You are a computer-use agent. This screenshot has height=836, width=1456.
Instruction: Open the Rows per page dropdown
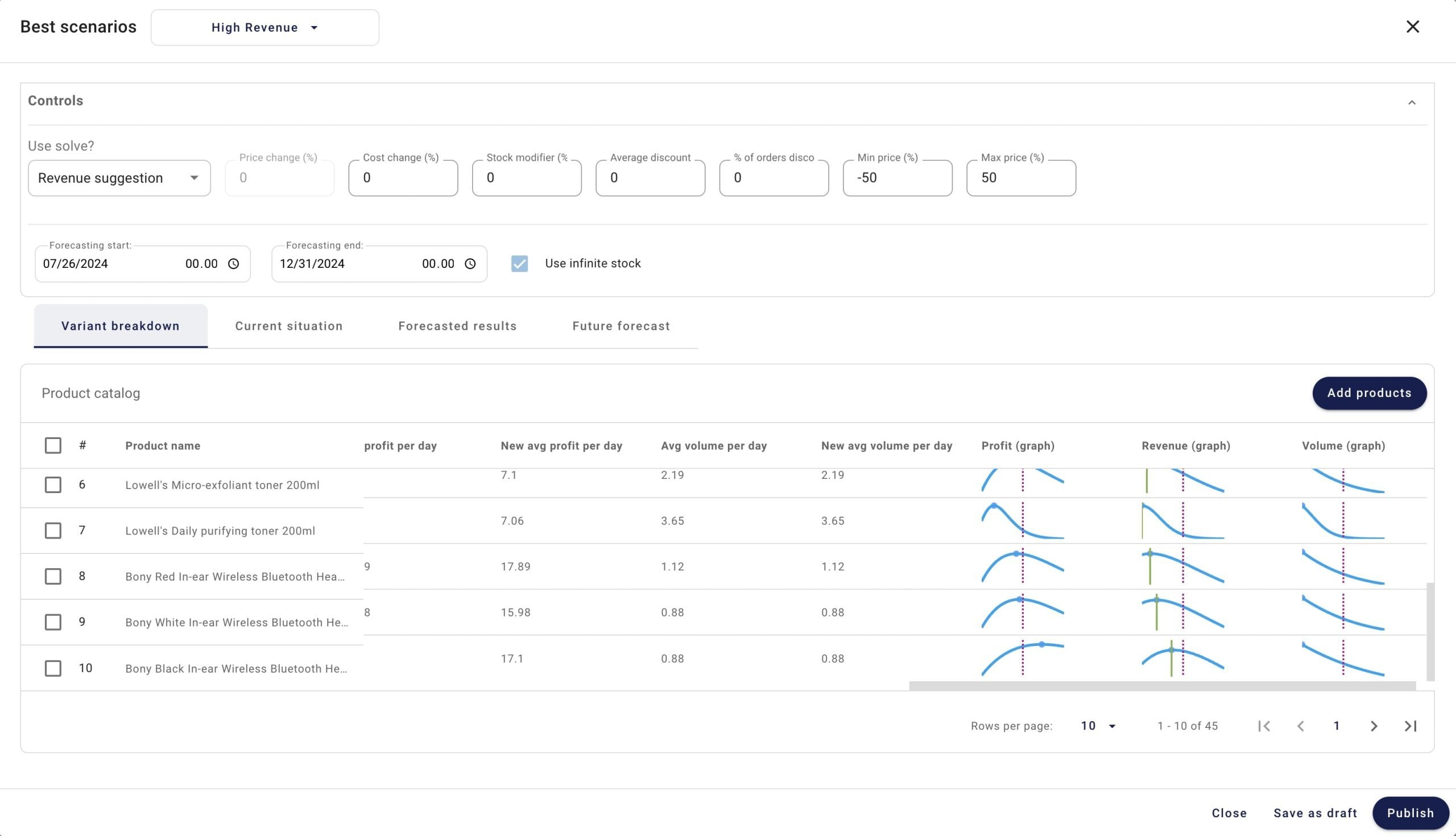coord(1098,726)
